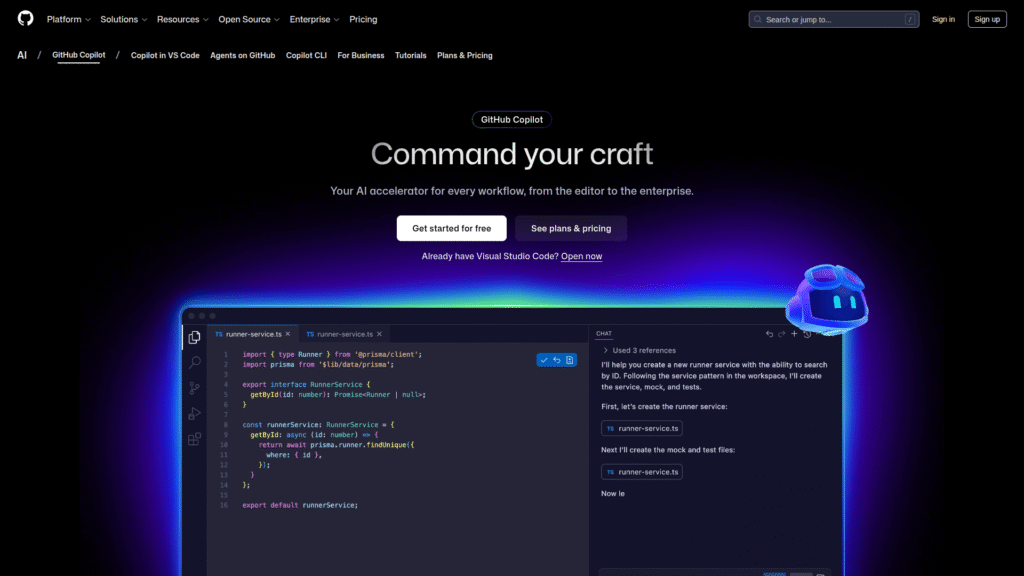1024x576 pixels.
Task: Select Copilot in VS Code in the subnav
Action: point(166,55)
